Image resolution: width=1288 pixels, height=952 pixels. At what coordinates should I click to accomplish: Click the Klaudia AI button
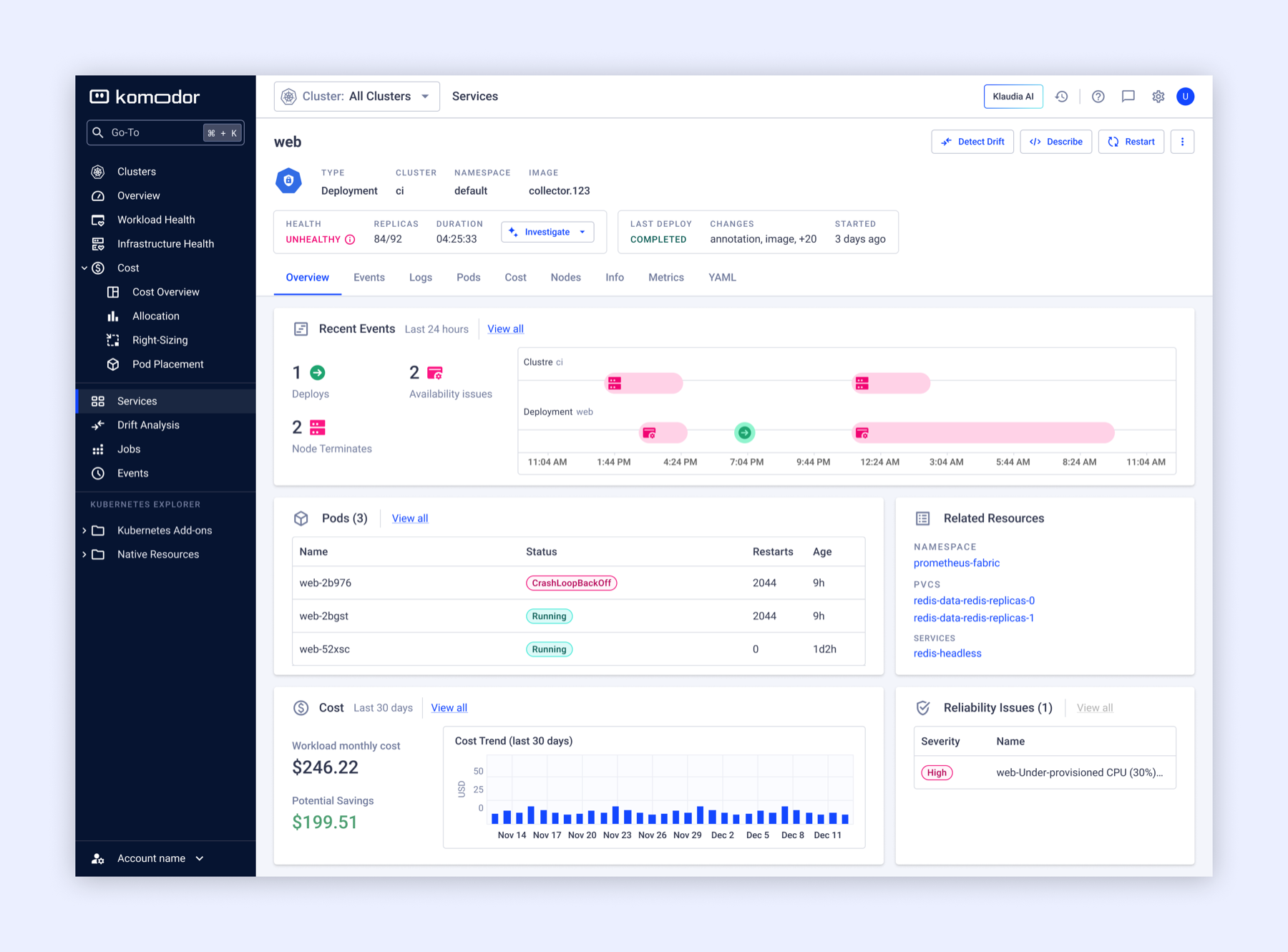point(1013,97)
